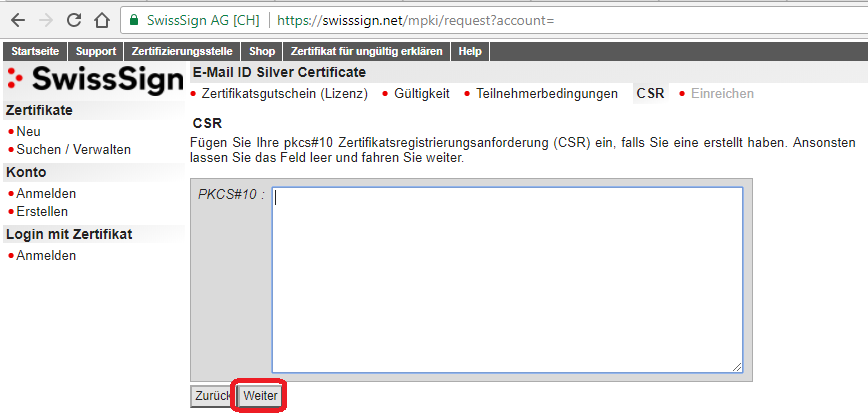
Task: Click the Weiter button
Action: point(260,396)
